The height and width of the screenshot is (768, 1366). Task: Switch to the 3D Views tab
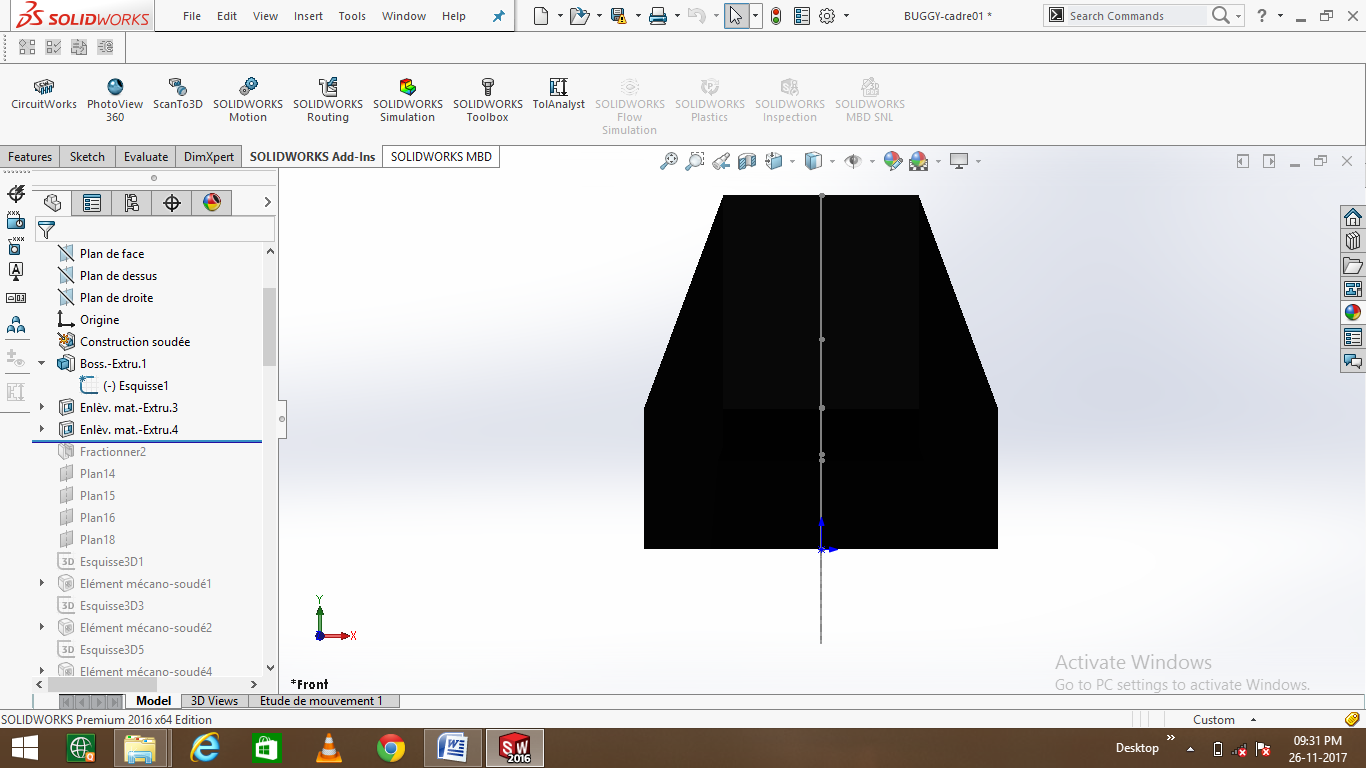213,700
